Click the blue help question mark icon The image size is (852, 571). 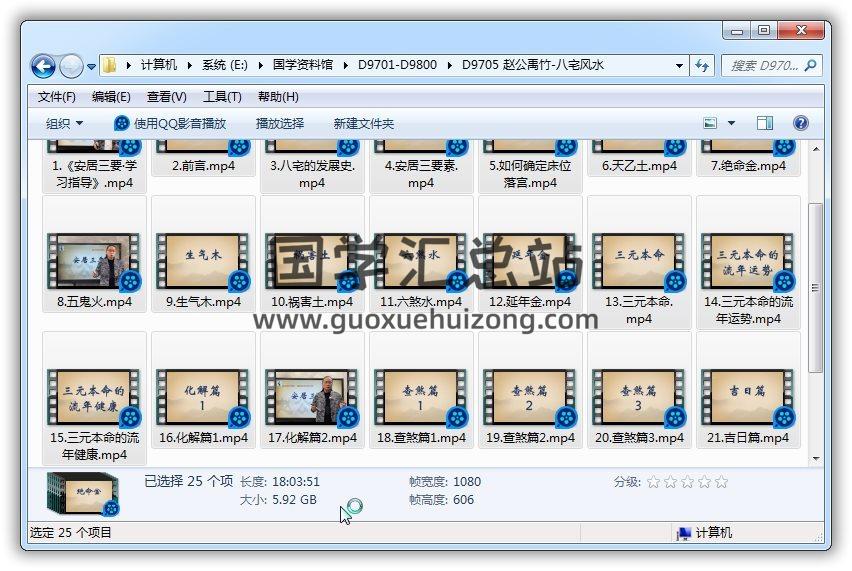[x=800, y=123]
